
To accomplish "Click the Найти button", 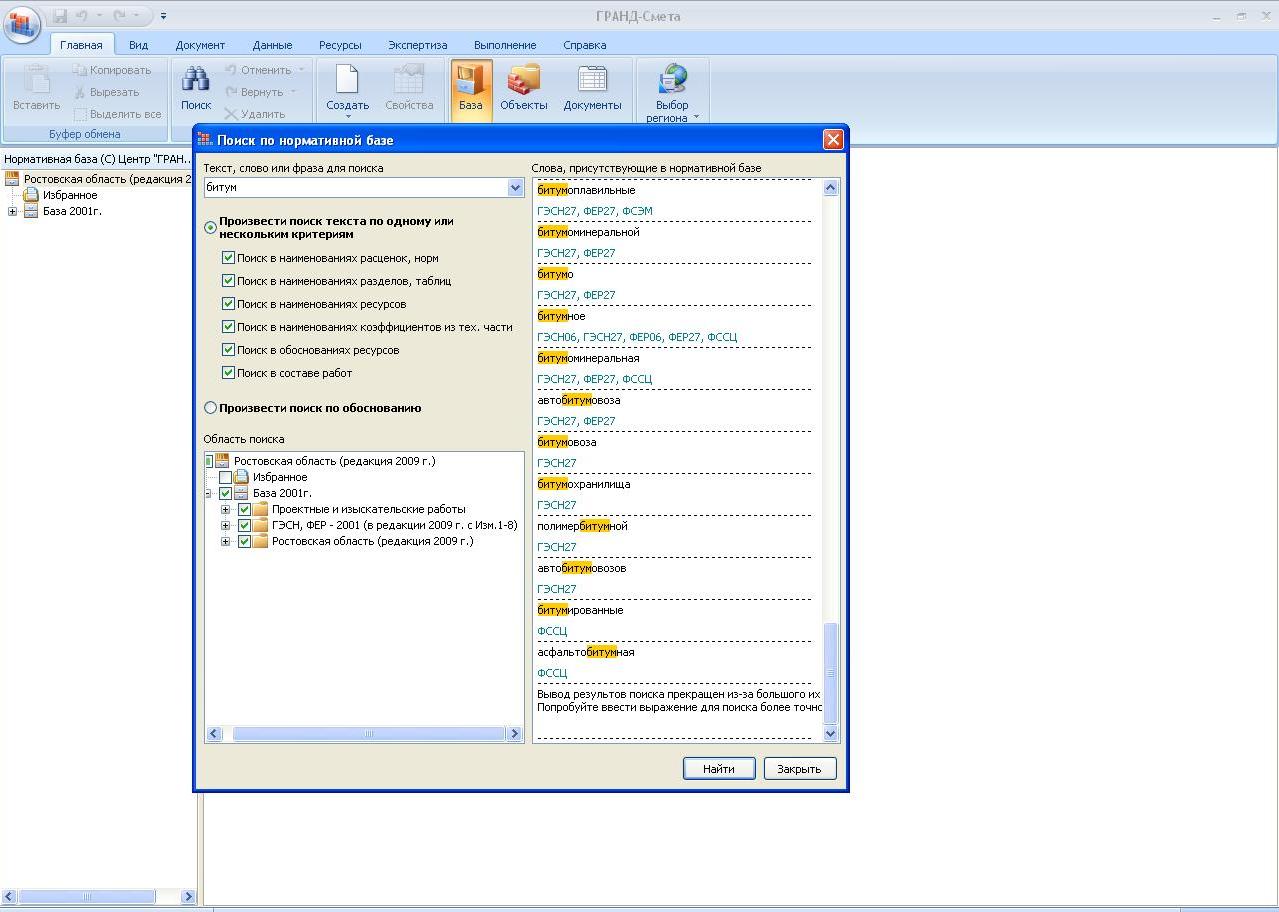I will [x=719, y=768].
